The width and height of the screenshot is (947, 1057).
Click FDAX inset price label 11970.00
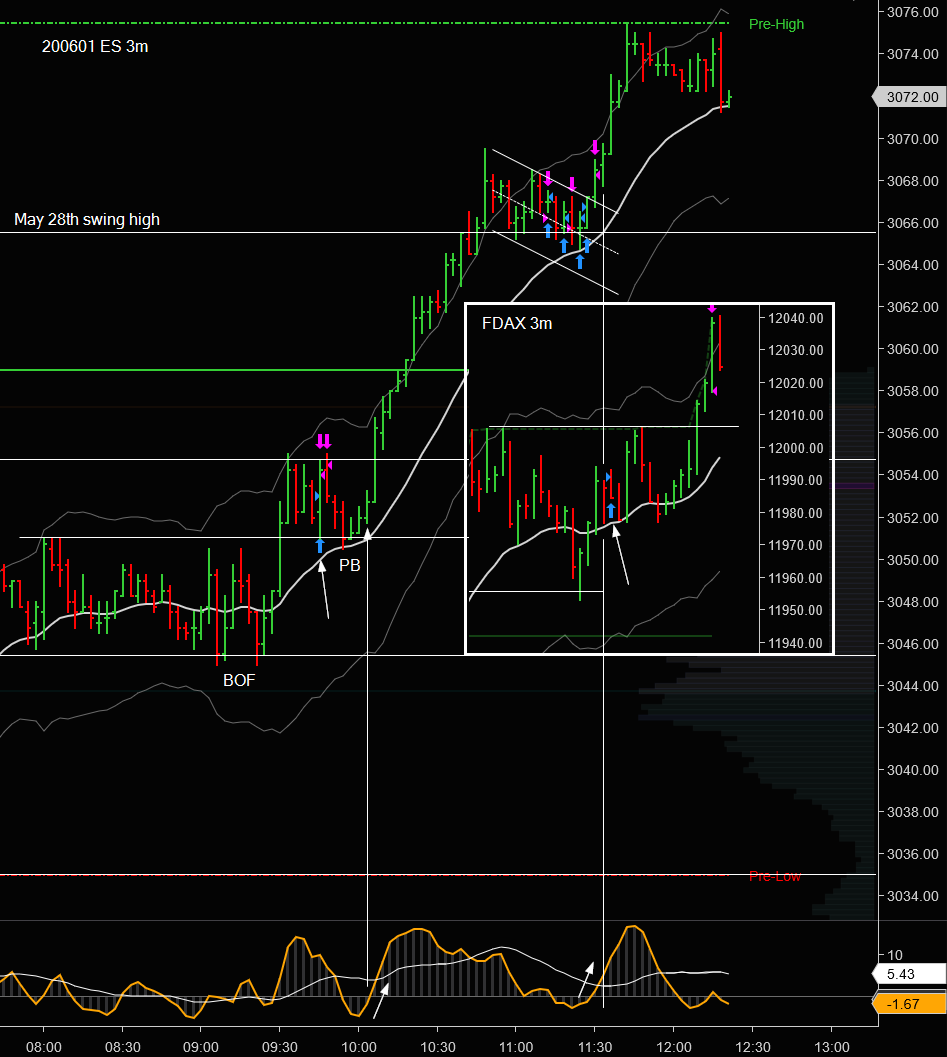pyautogui.click(x=795, y=545)
